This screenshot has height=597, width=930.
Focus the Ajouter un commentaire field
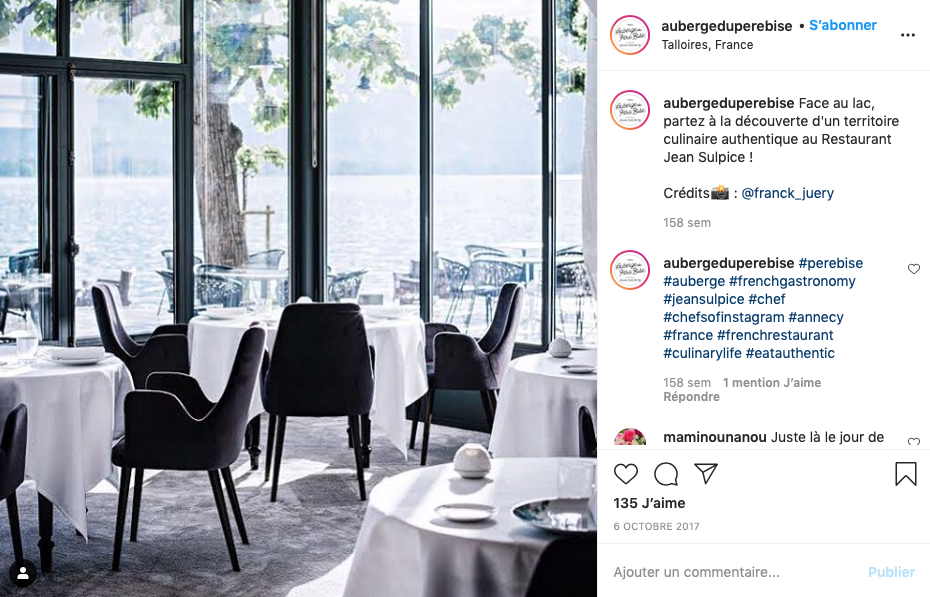(x=735, y=572)
